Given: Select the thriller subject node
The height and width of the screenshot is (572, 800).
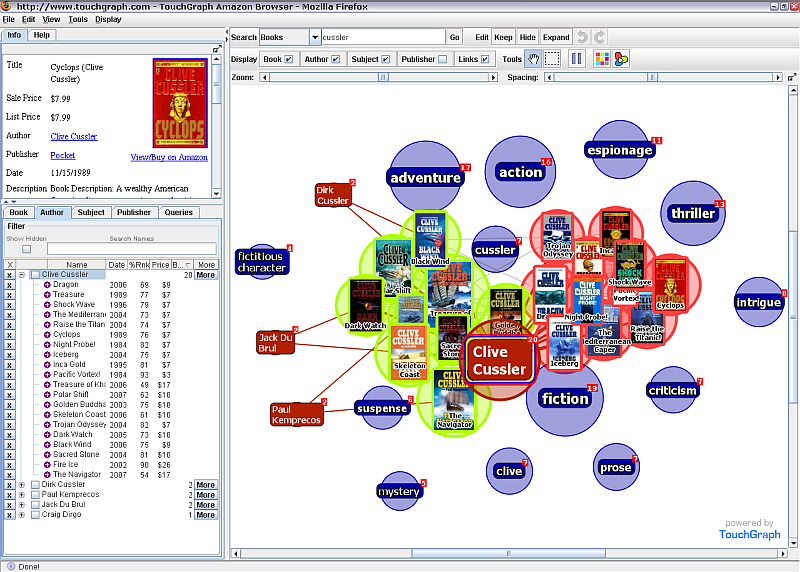Looking at the screenshot, I should (693, 213).
